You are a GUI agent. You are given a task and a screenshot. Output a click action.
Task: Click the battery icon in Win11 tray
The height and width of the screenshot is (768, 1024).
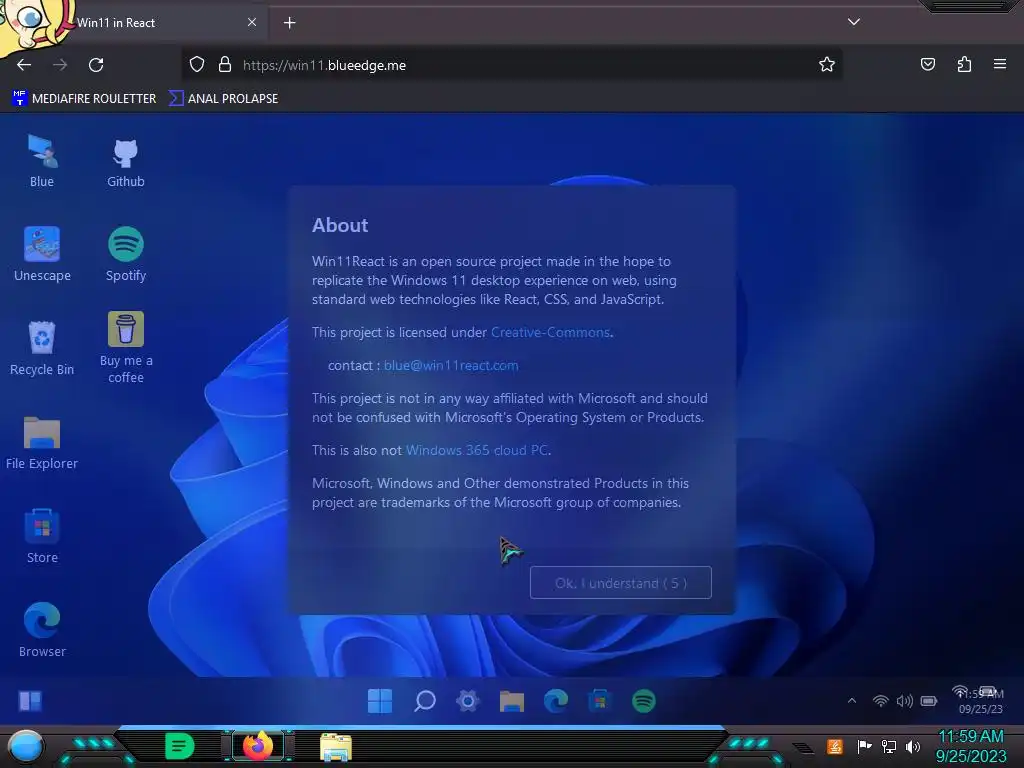tap(929, 701)
